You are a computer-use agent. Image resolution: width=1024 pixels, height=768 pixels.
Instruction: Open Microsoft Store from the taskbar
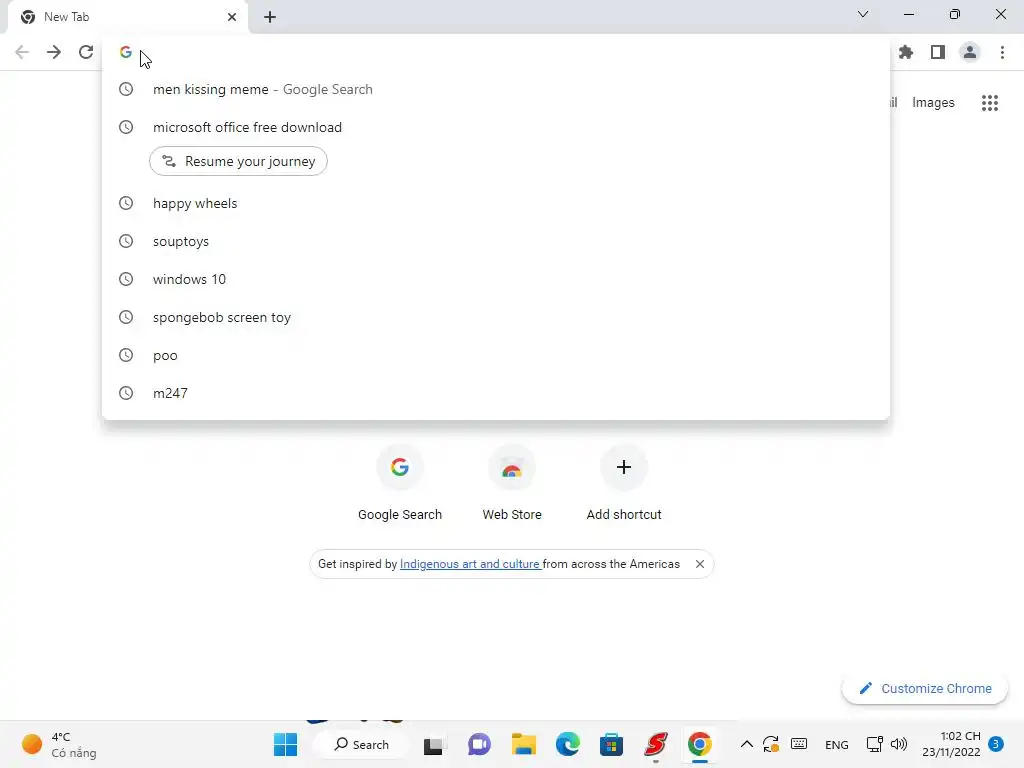click(611, 744)
